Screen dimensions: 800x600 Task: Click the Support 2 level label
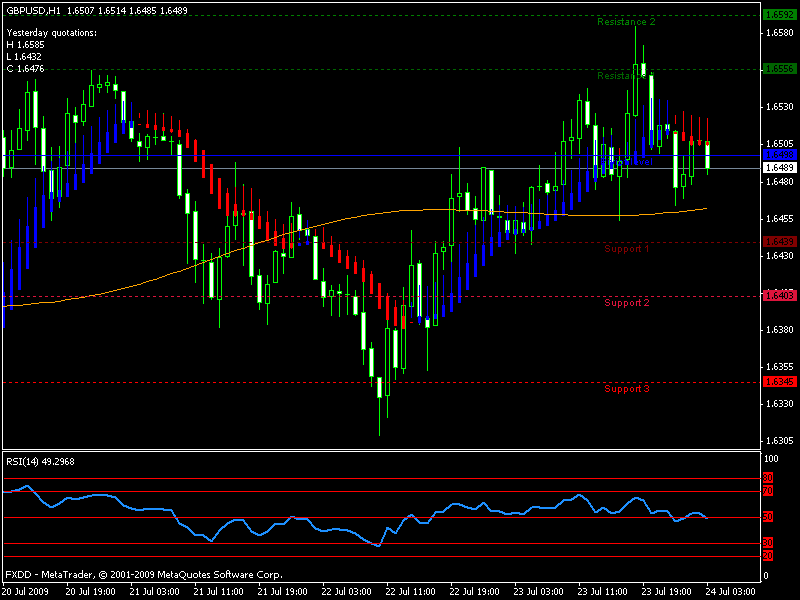[627, 302]
